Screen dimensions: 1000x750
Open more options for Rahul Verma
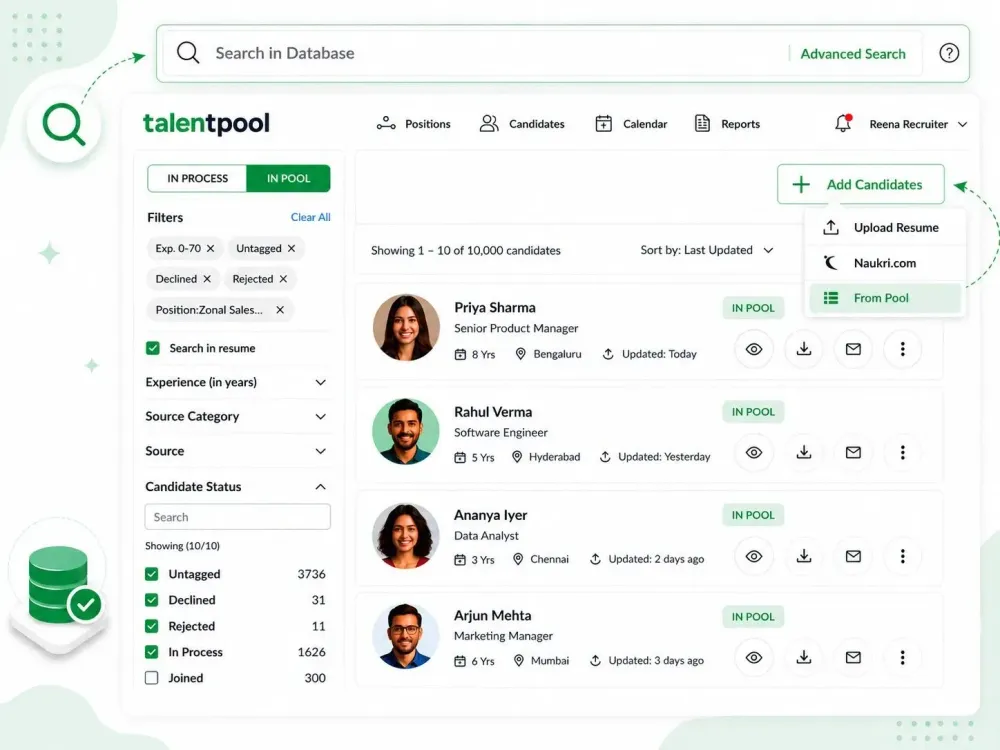(902, 453)
